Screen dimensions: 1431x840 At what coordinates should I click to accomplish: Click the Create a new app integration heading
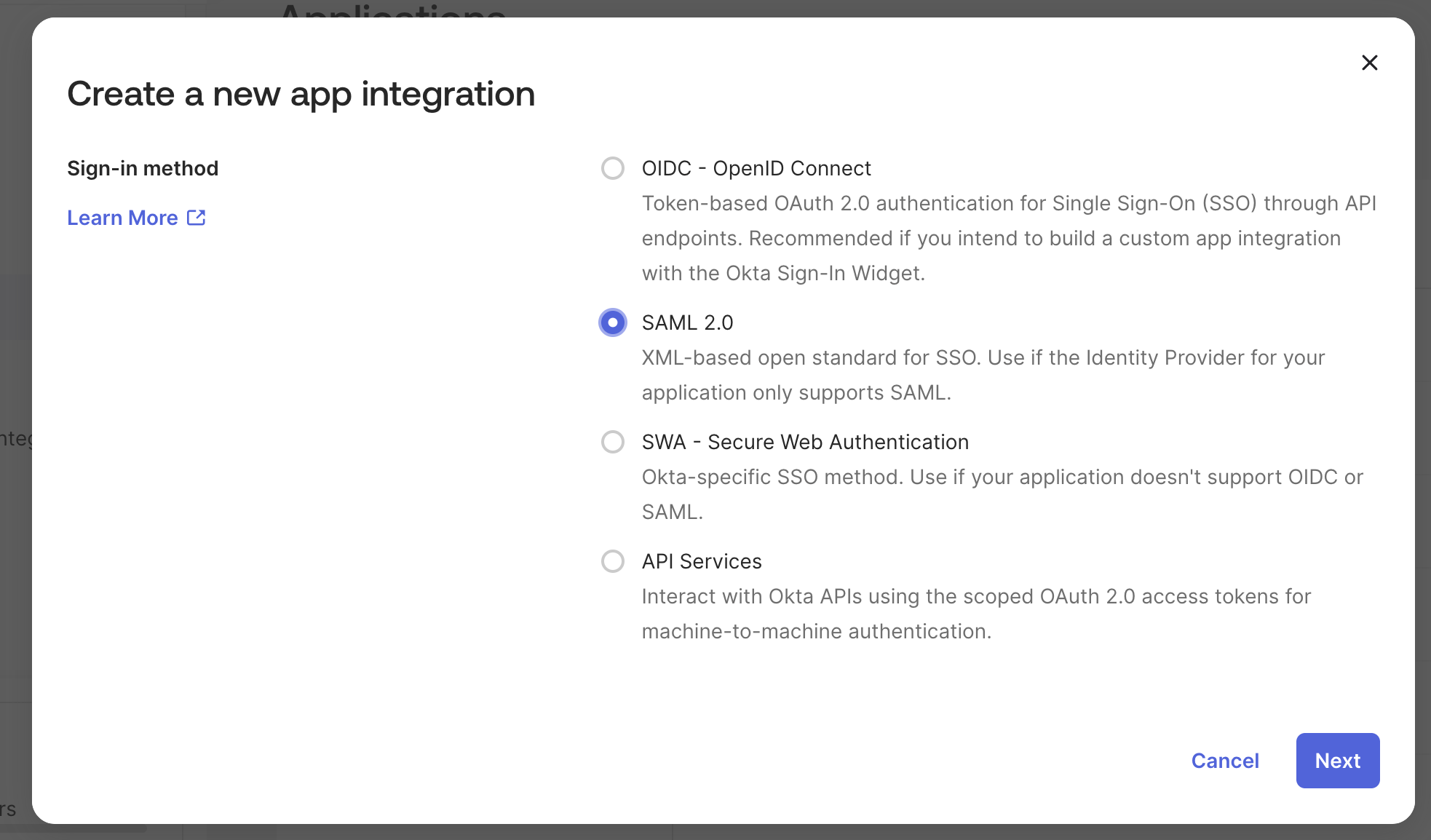pos(301,93)
